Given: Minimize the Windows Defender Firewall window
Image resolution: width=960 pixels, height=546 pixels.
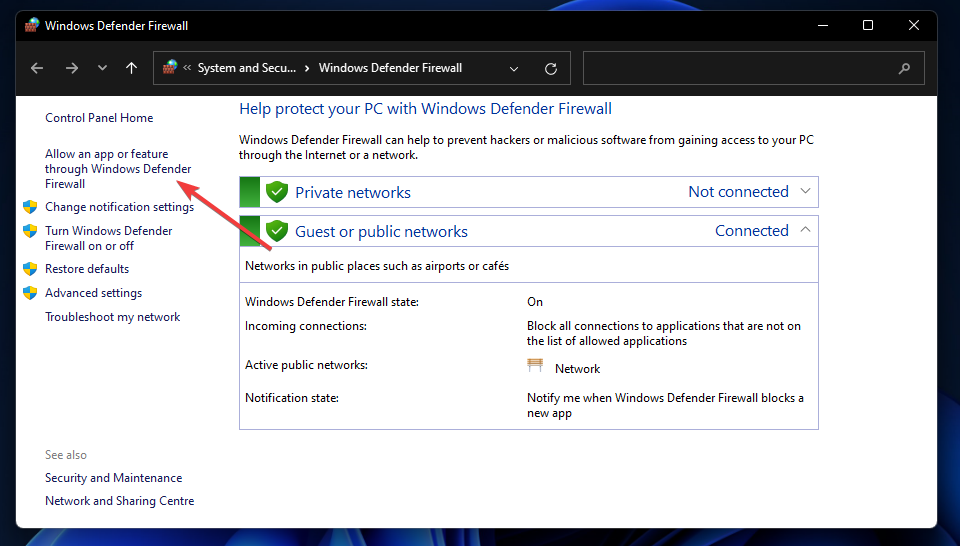Looking at the screenshot, I should click(x=823, y=25).
